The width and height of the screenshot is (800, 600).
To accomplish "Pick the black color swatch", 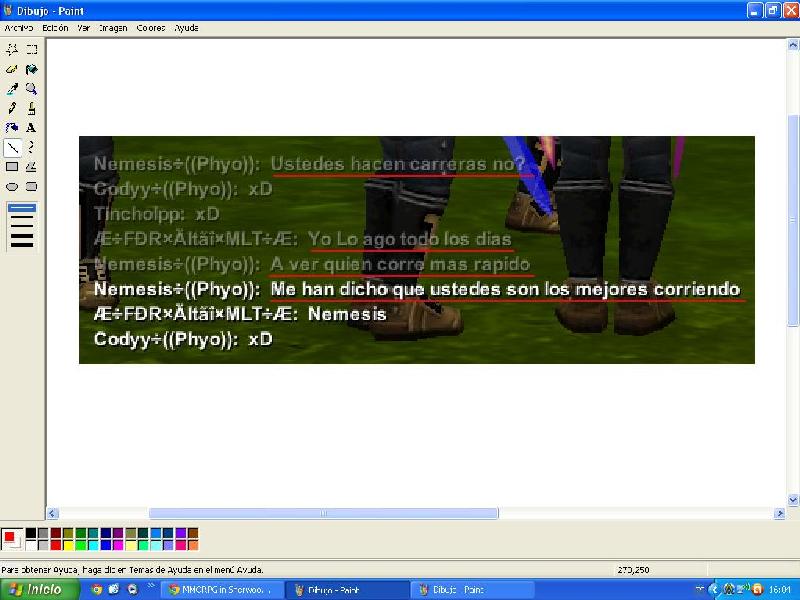I will pyautogui.click(x=31, y=533).
